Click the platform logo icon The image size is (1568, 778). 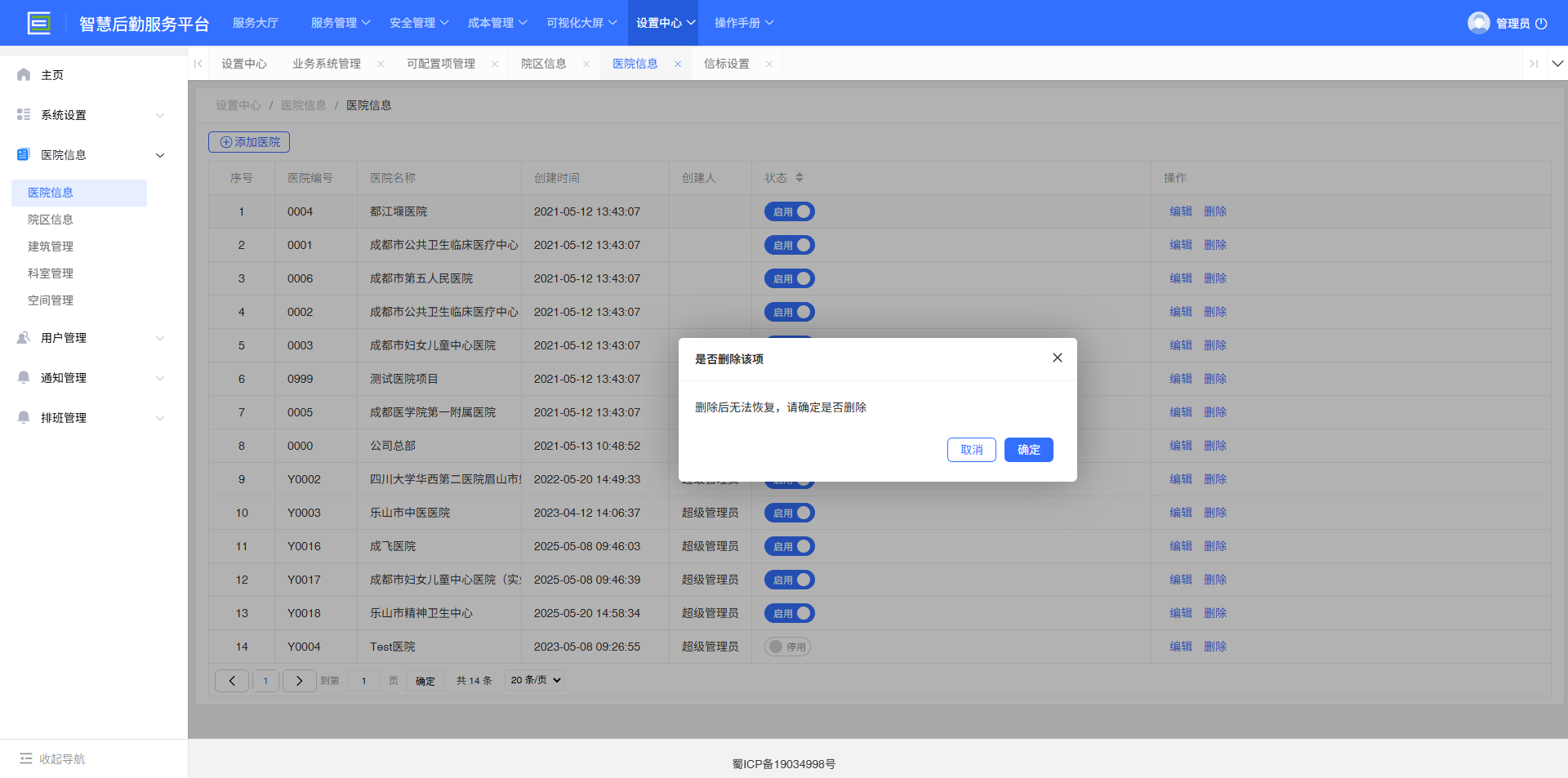tap(38, 23)
